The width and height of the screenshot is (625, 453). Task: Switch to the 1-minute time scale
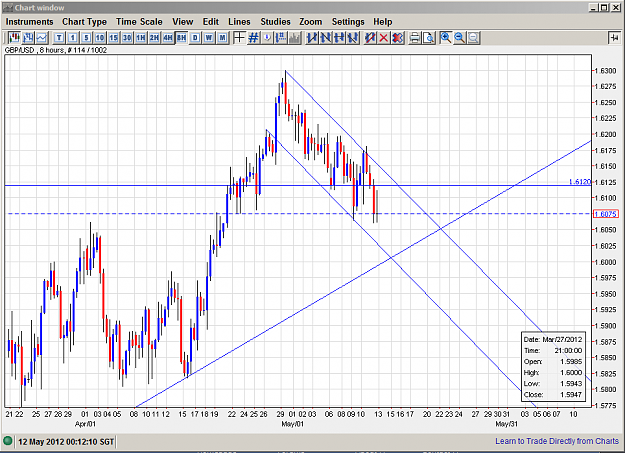click(x=73, y=38)
